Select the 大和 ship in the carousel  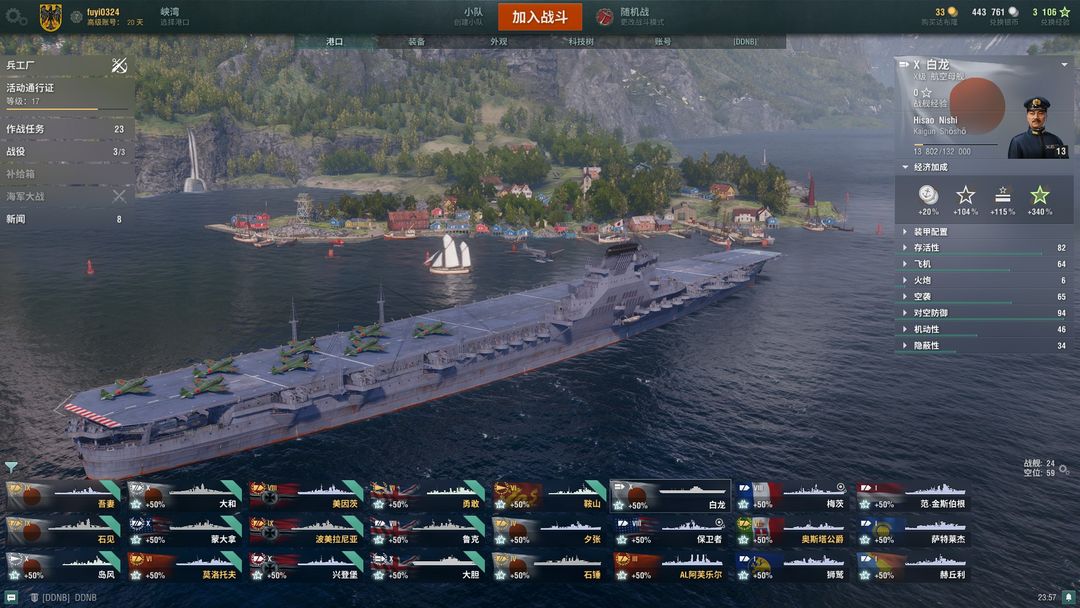click(x=185, y=496)
